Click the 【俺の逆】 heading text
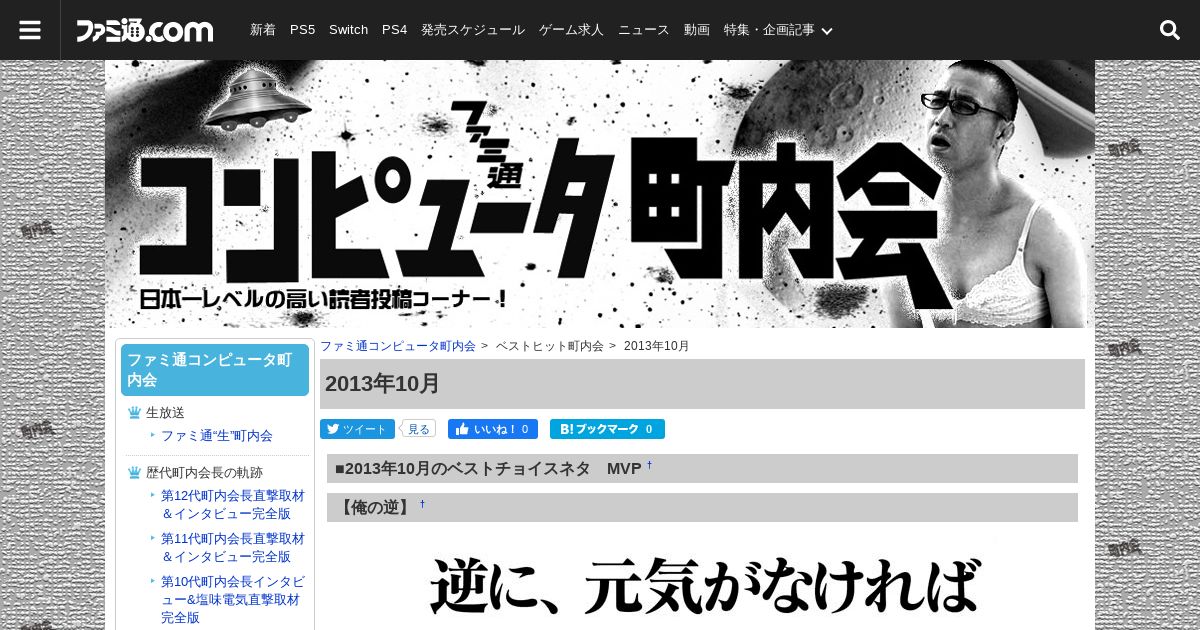This screenshot has height=630, width=1200. (374, 508)
